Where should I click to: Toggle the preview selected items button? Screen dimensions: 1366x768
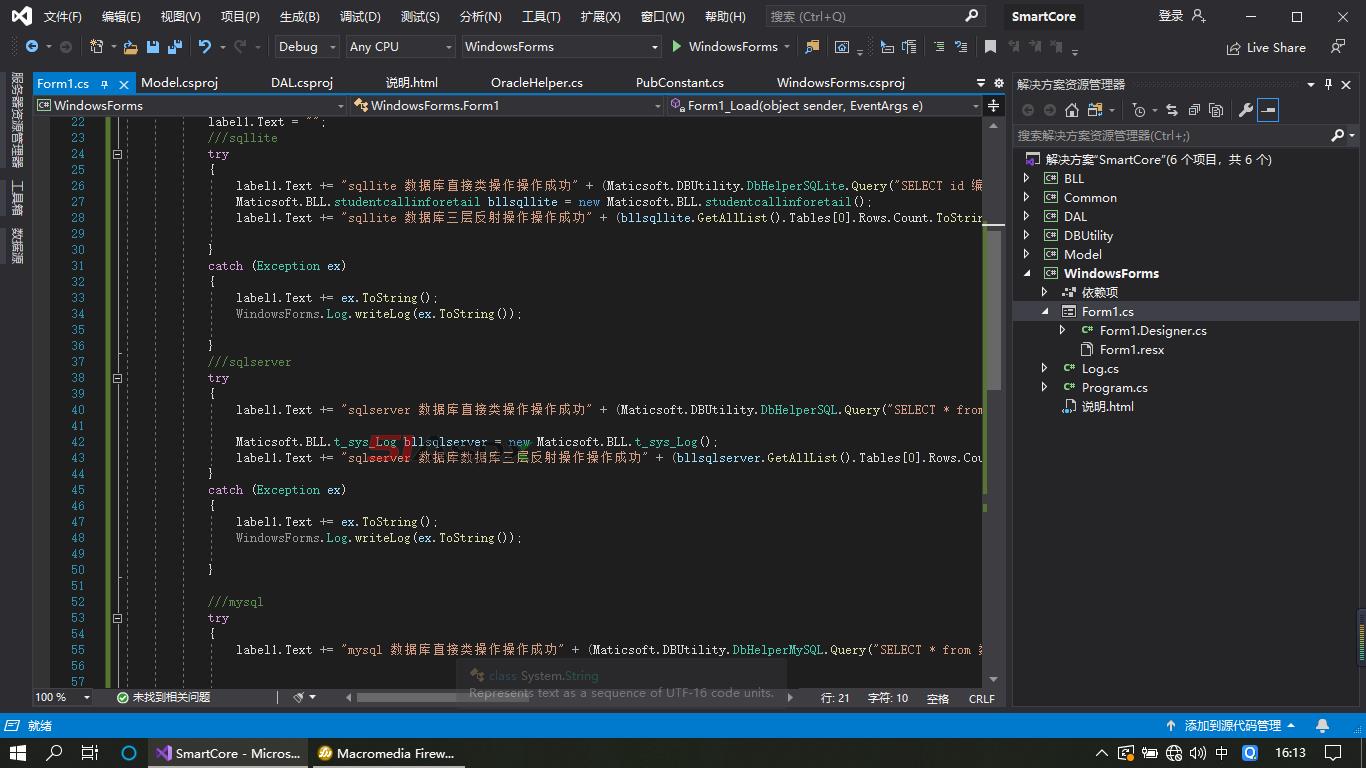click(x=1268, y=110)
